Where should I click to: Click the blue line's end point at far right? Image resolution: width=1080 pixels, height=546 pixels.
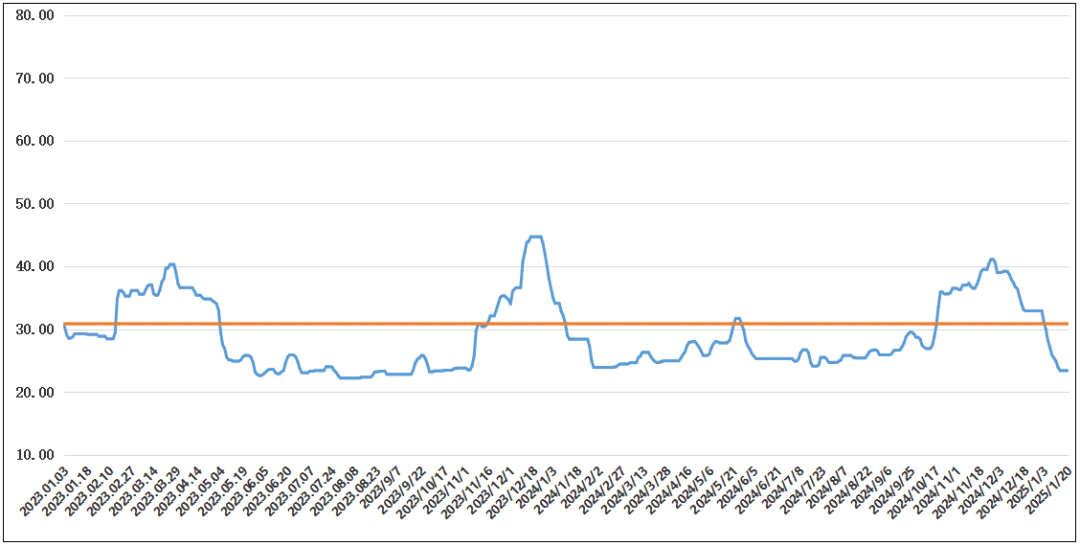(1067, 370)
